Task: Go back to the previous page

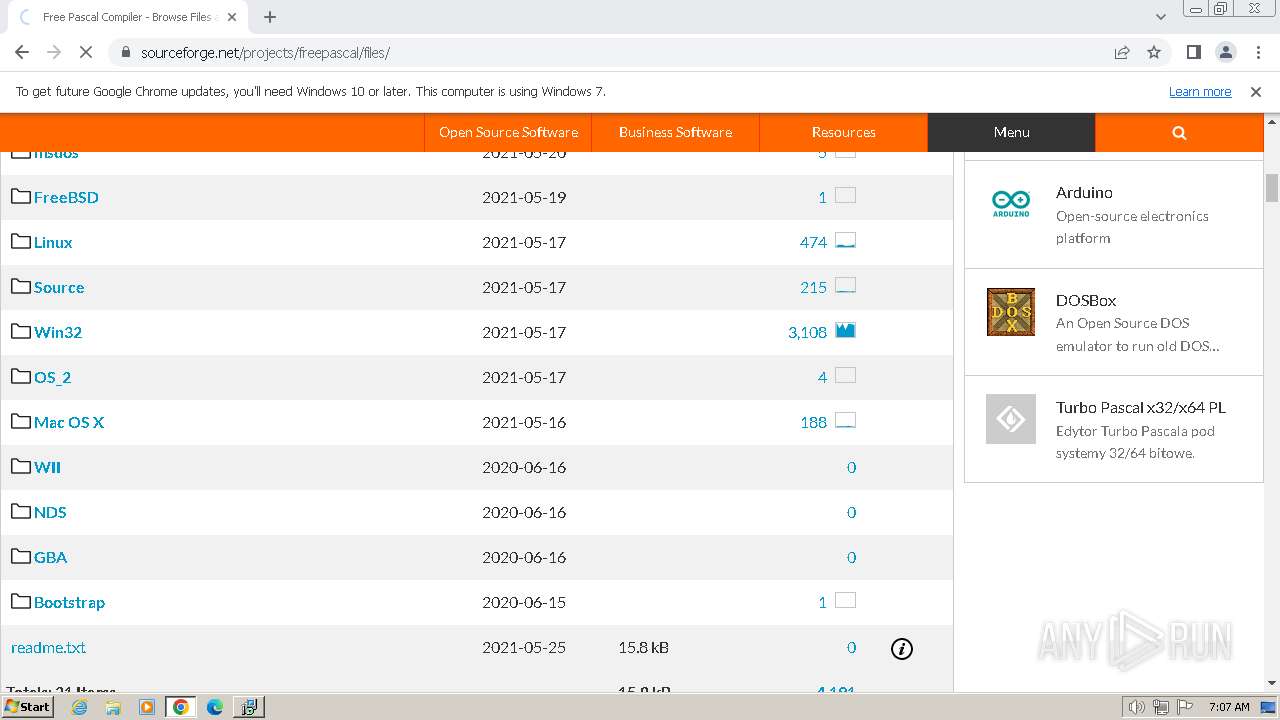Action: tap(22, 52)
